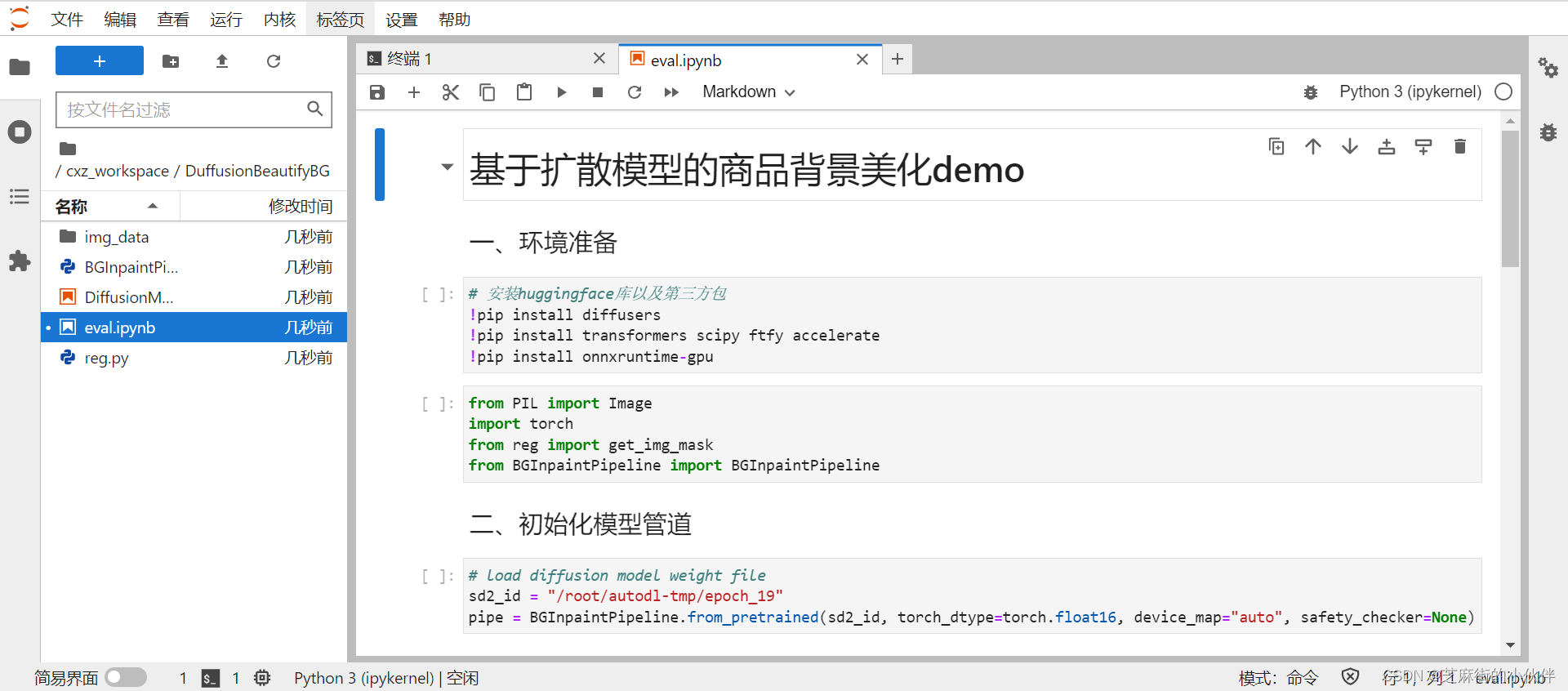This screenshot has width=1568, height=691.
Task: Insert a cell below with toolbar plus
Action: [414, 92]
